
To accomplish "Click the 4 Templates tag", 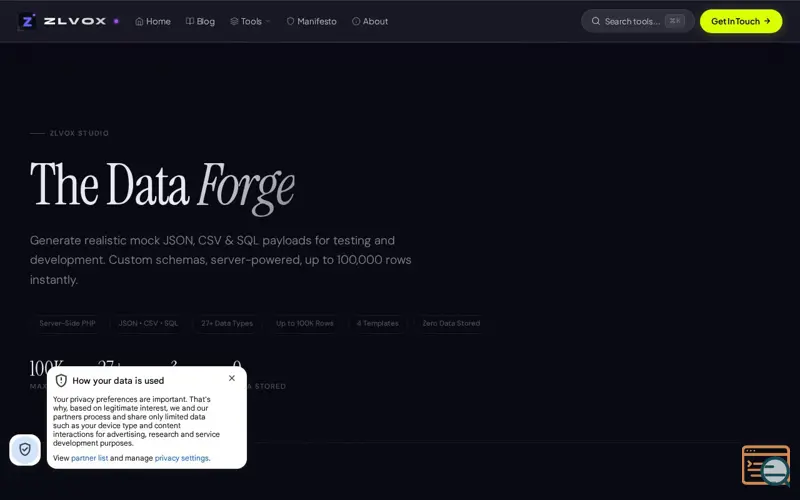I will [378, 323].
